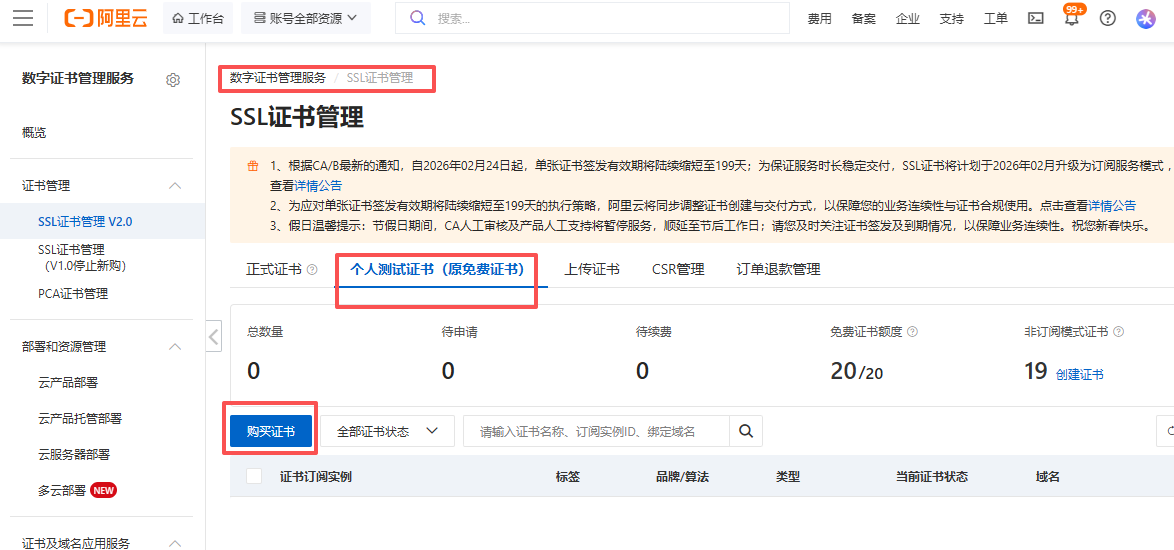Open the 备案 menu
This screenshot has width=1174, height=550.
point(863,19)
